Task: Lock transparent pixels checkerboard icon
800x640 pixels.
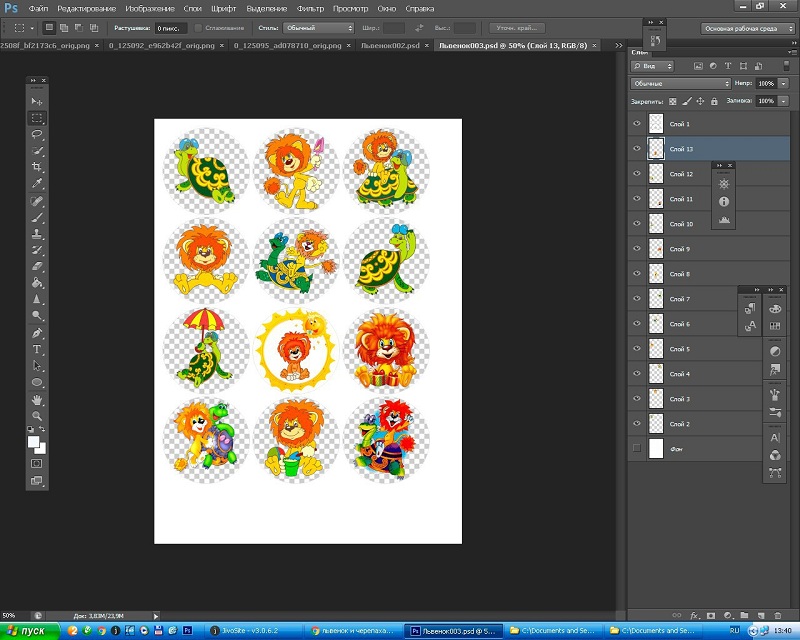Action: point(672,101)
